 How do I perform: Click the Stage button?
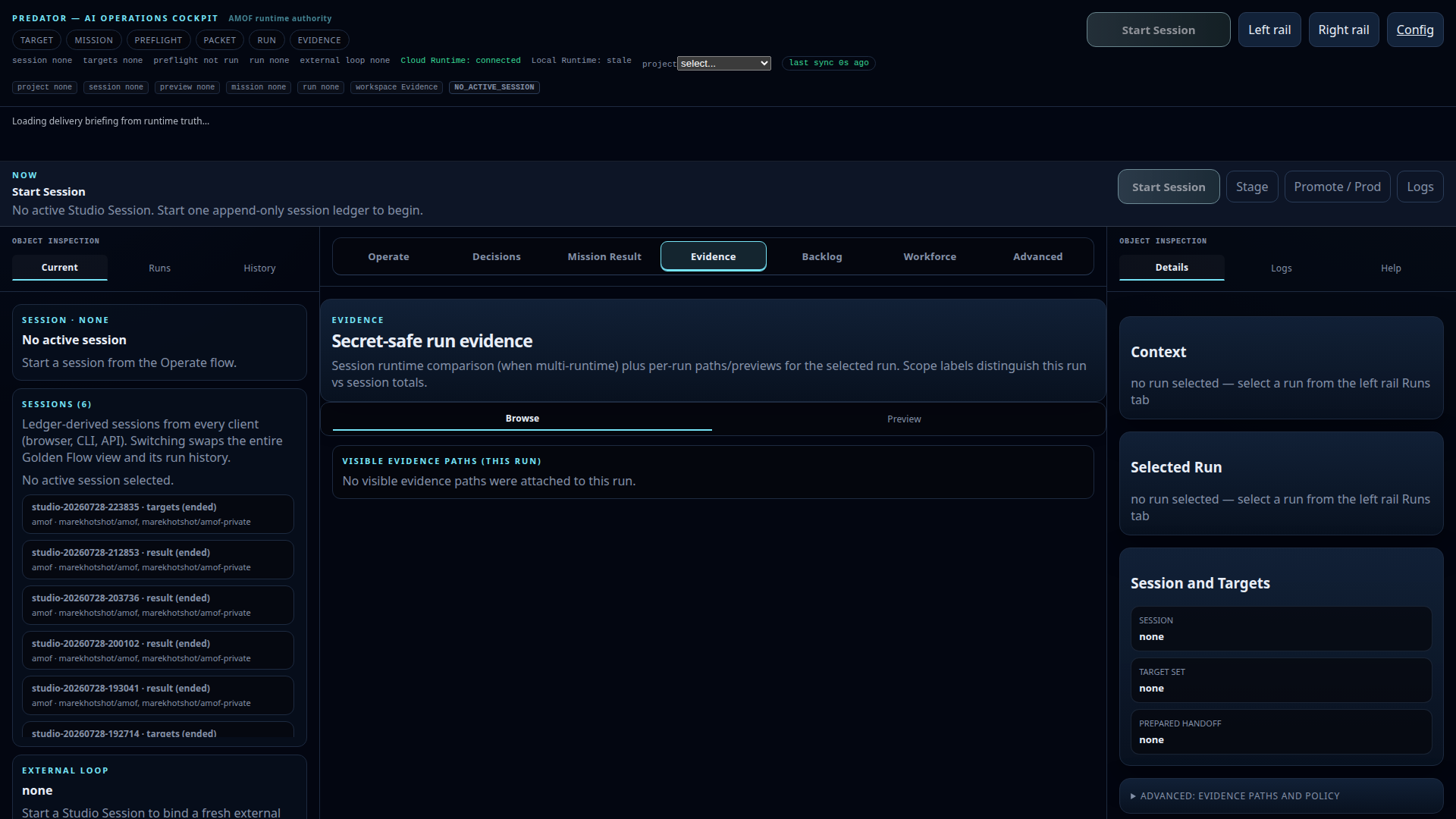(x=1251, y=187)
